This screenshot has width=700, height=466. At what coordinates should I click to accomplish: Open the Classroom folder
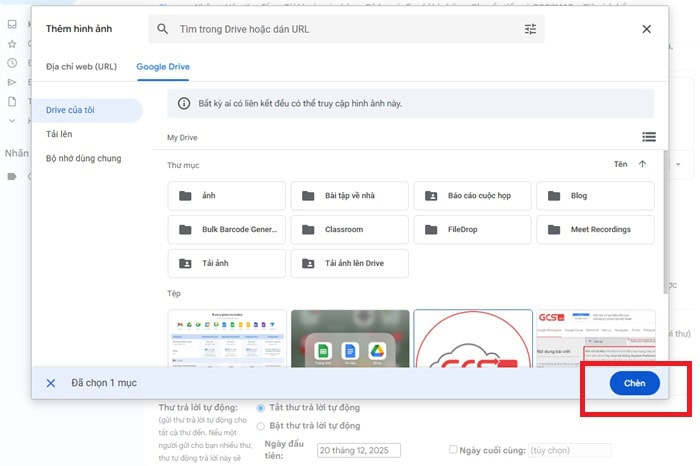[350, 229]
